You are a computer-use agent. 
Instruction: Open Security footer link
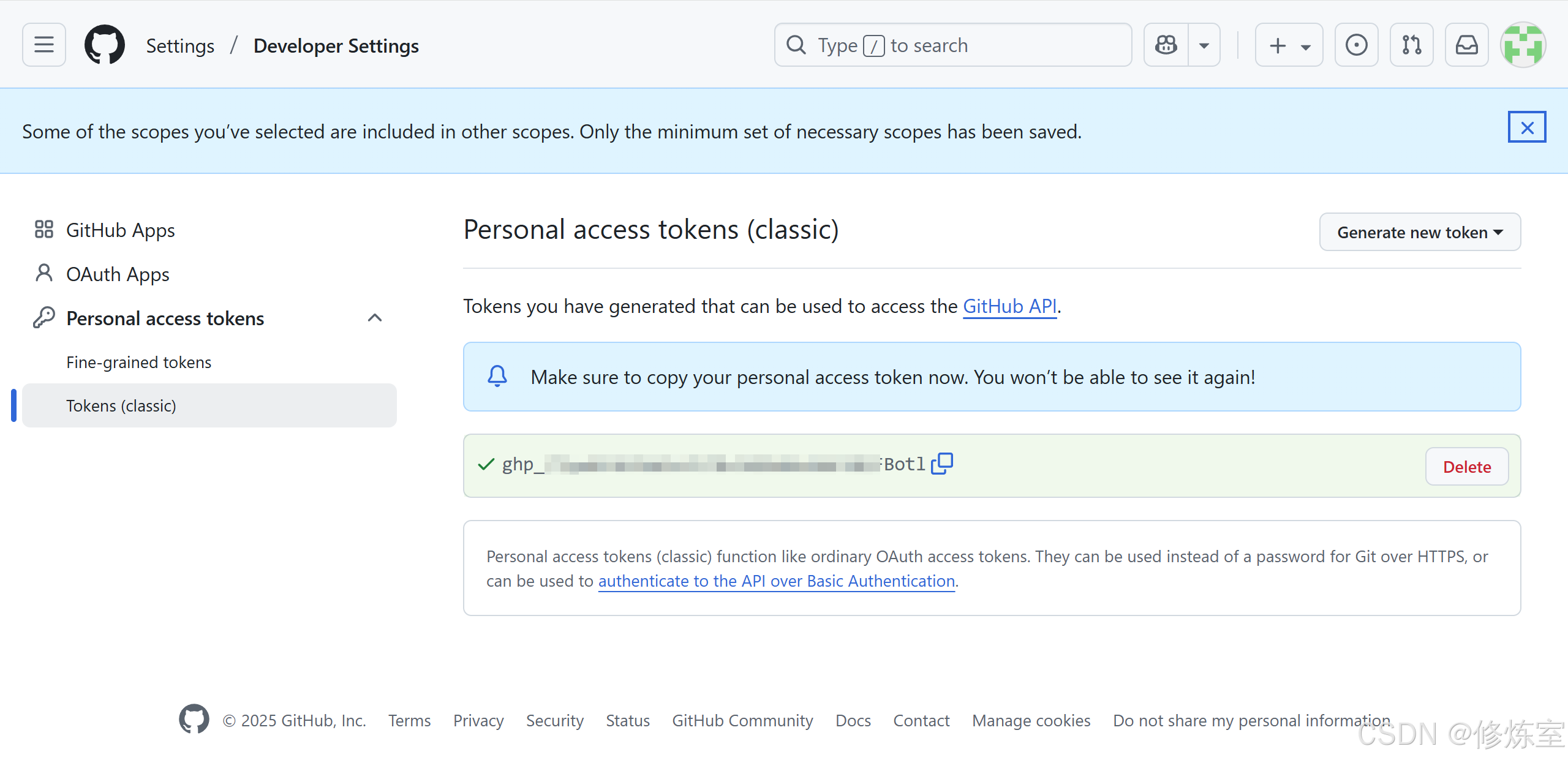click(555, 721)
